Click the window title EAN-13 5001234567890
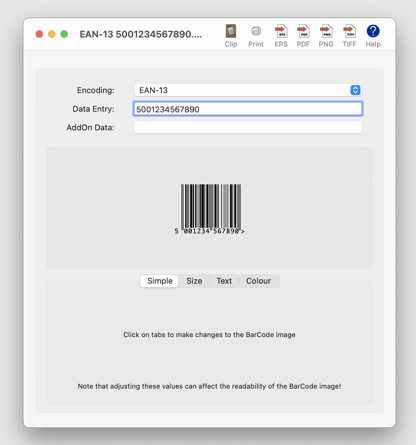Viewport: 416px width, 445px height. tap(140, 34)
